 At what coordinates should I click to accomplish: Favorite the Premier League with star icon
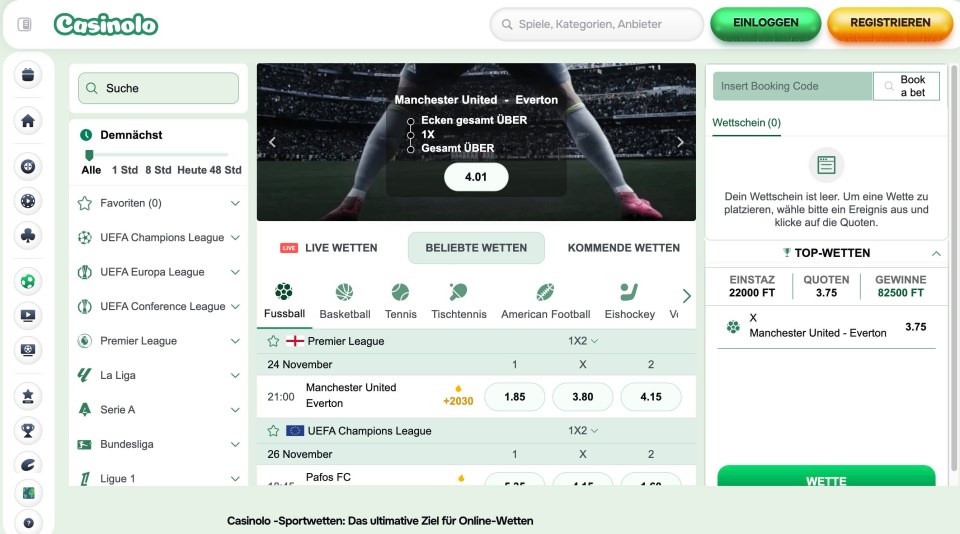tap(273, 341)
